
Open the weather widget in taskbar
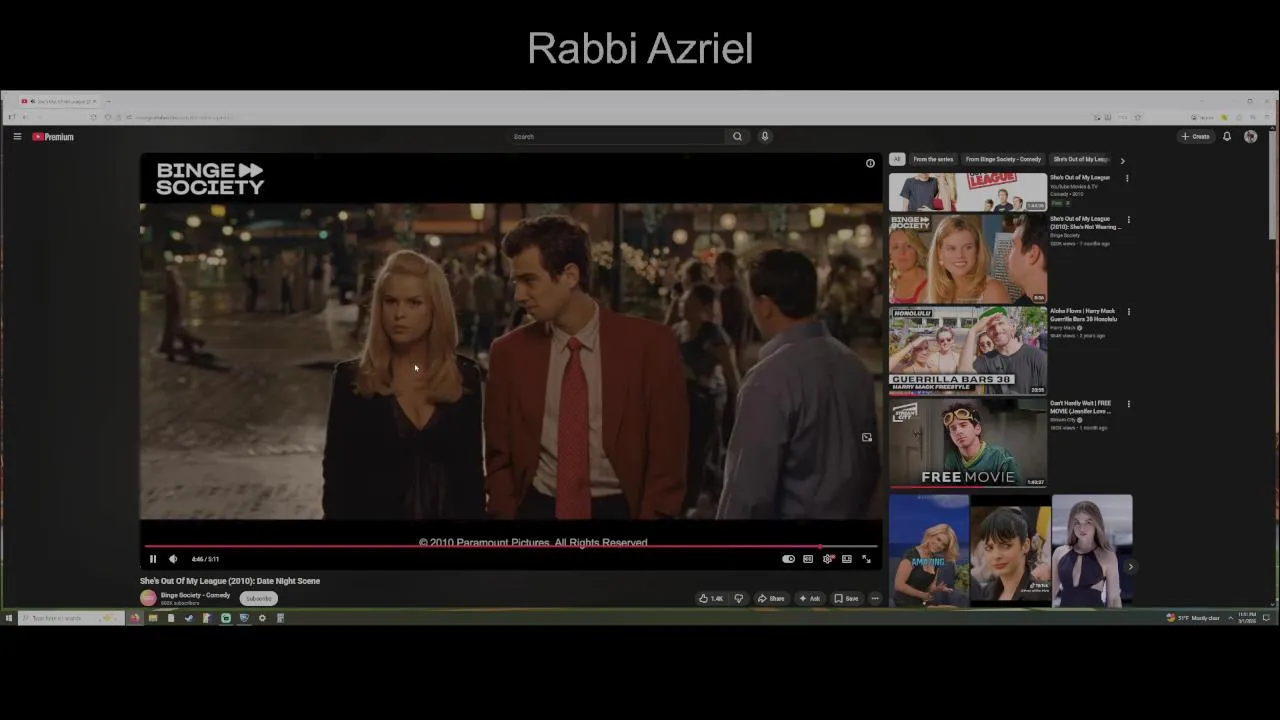click(x=1193, y=618)
